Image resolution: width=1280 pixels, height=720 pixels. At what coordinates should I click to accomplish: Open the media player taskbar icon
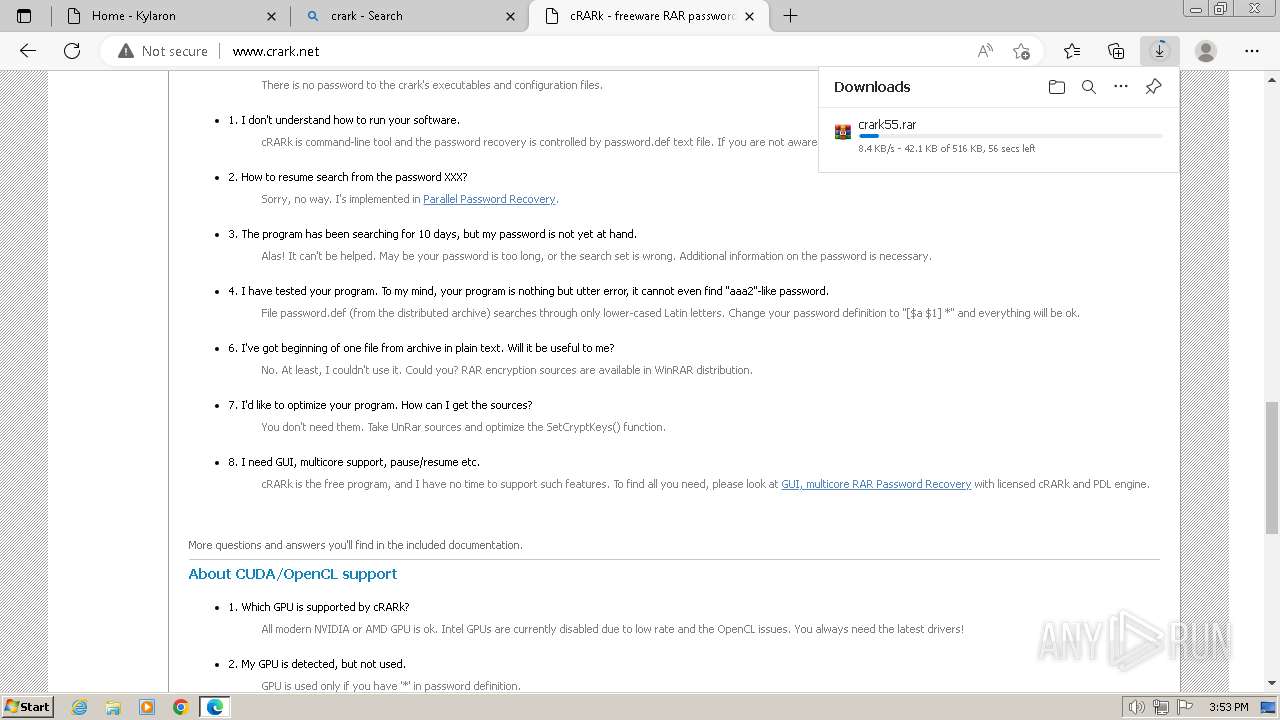(147, 707)
